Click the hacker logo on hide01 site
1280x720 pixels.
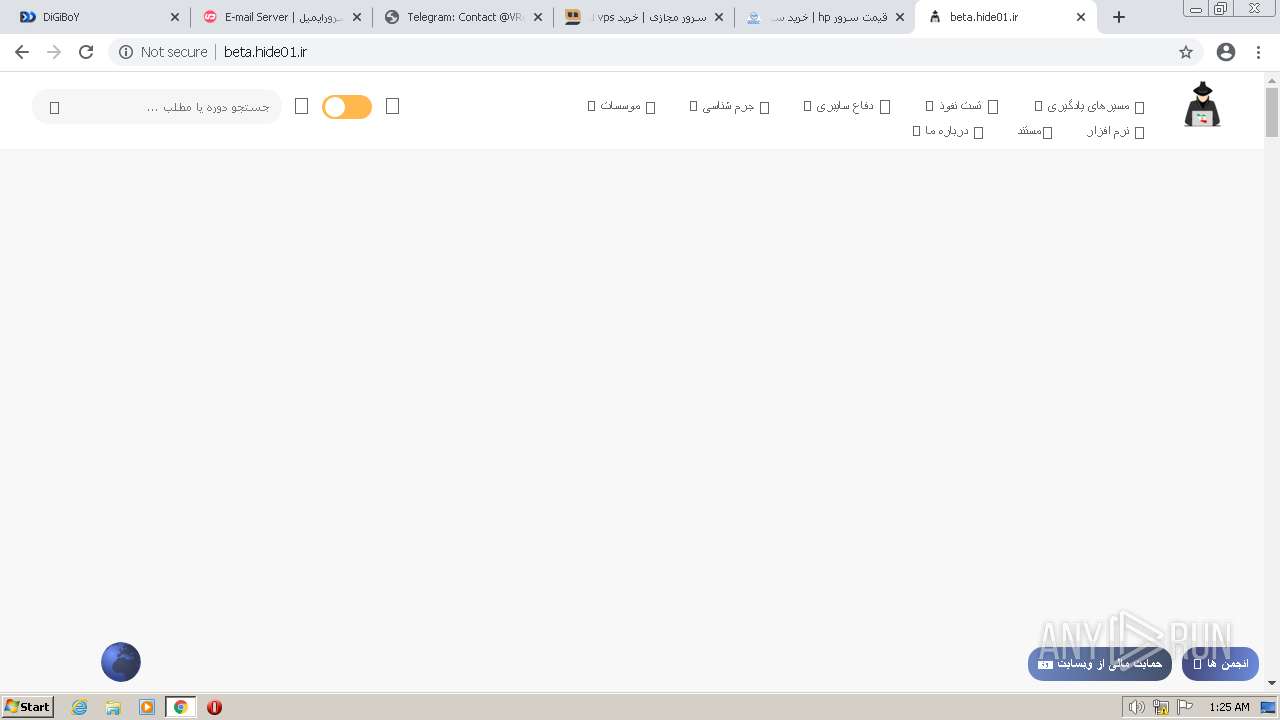(x=1202, y=105)
